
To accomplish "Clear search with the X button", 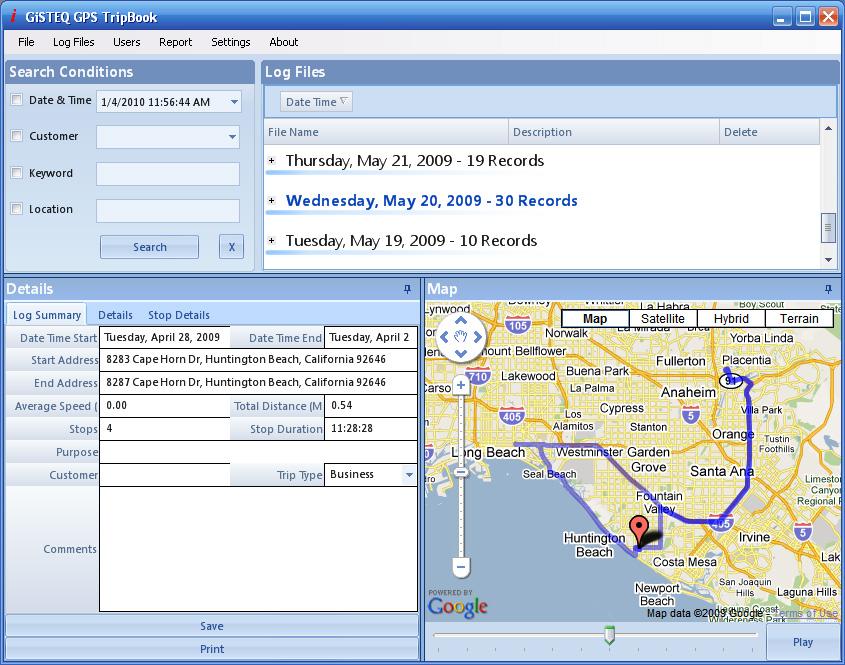I will click(232, 247).
